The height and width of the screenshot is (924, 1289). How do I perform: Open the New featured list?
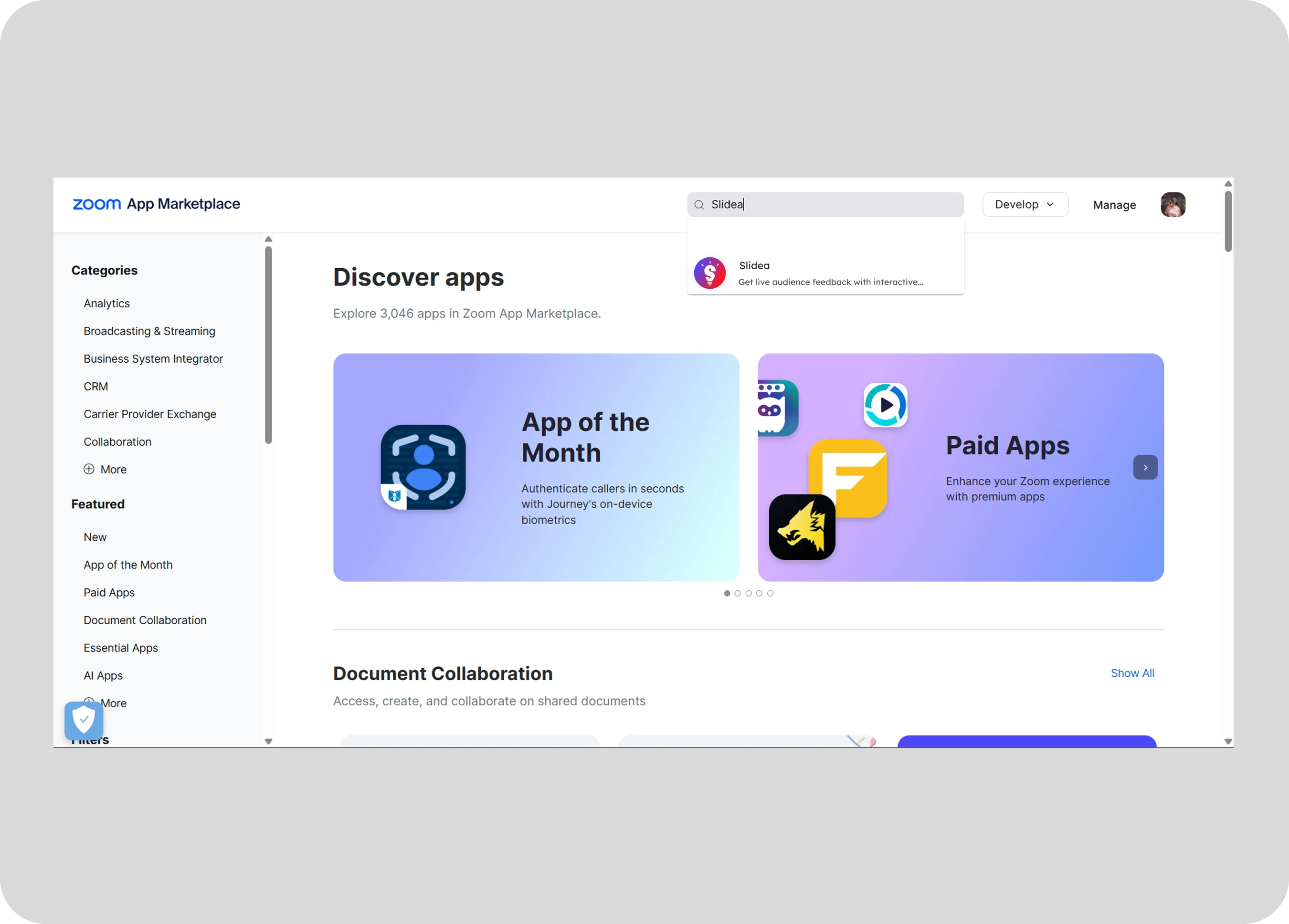[95, 537]
